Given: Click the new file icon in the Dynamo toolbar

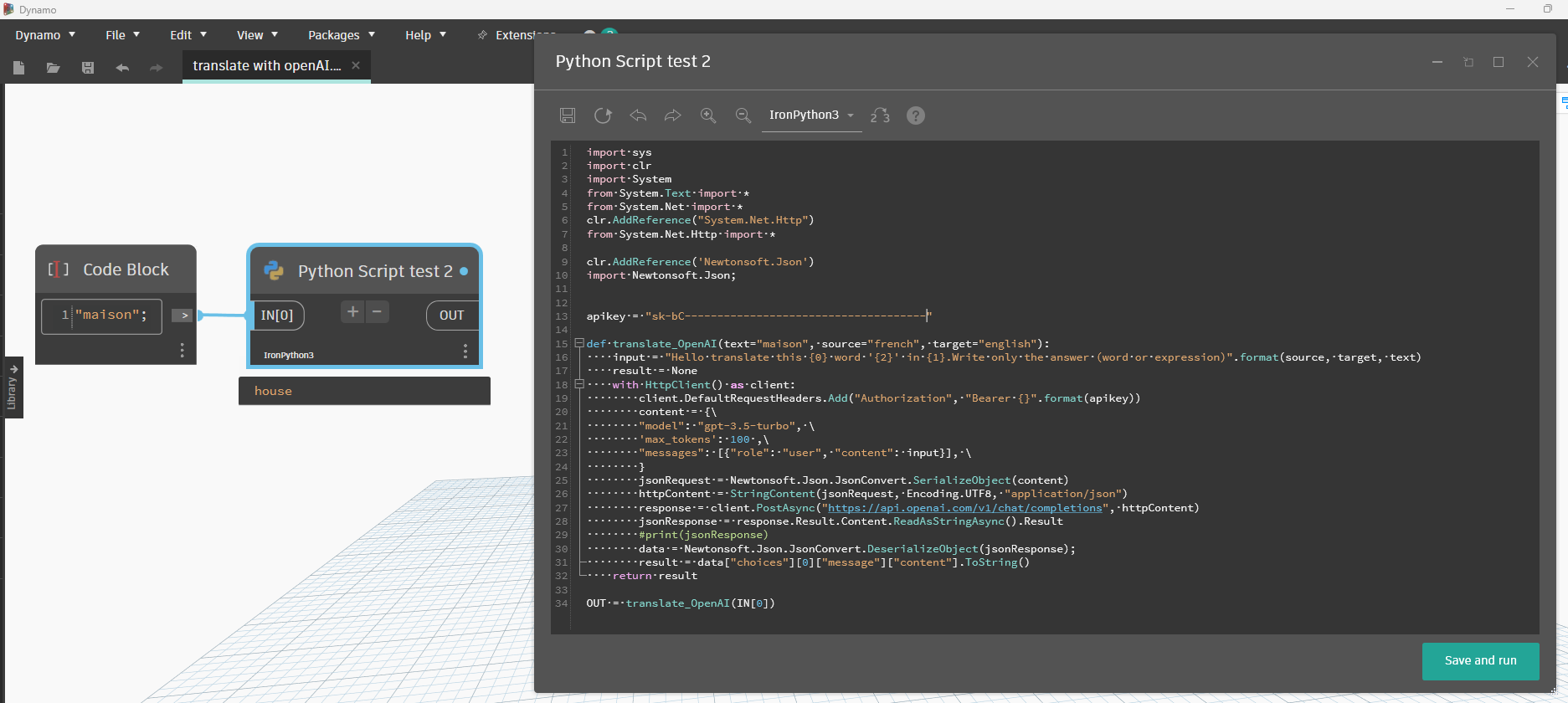Looking at the screenshot, I should [x=18, y=68].
